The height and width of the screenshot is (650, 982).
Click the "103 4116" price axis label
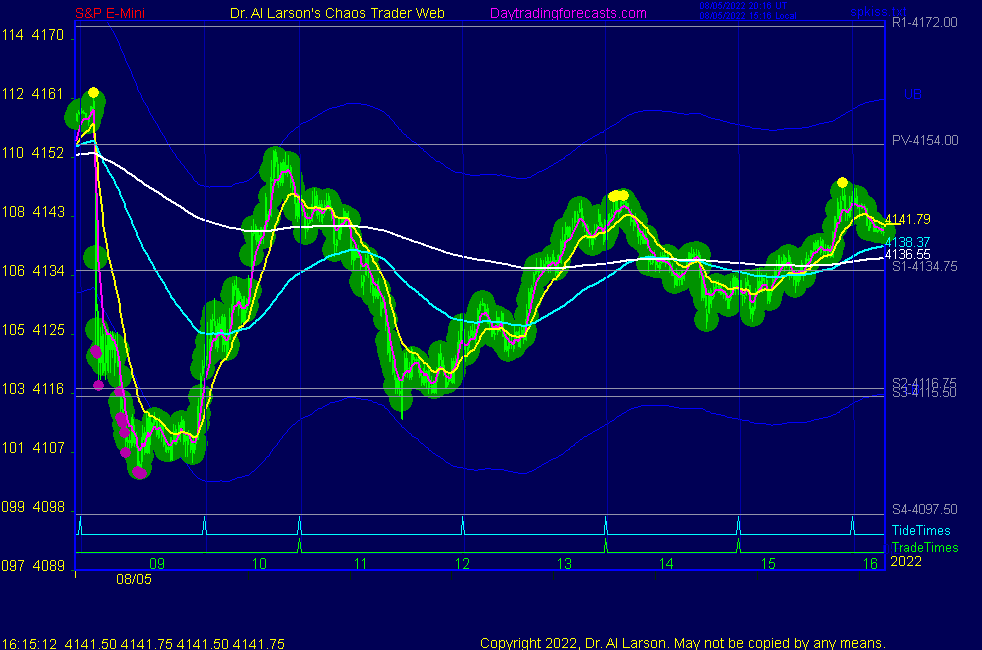[33, 389]
